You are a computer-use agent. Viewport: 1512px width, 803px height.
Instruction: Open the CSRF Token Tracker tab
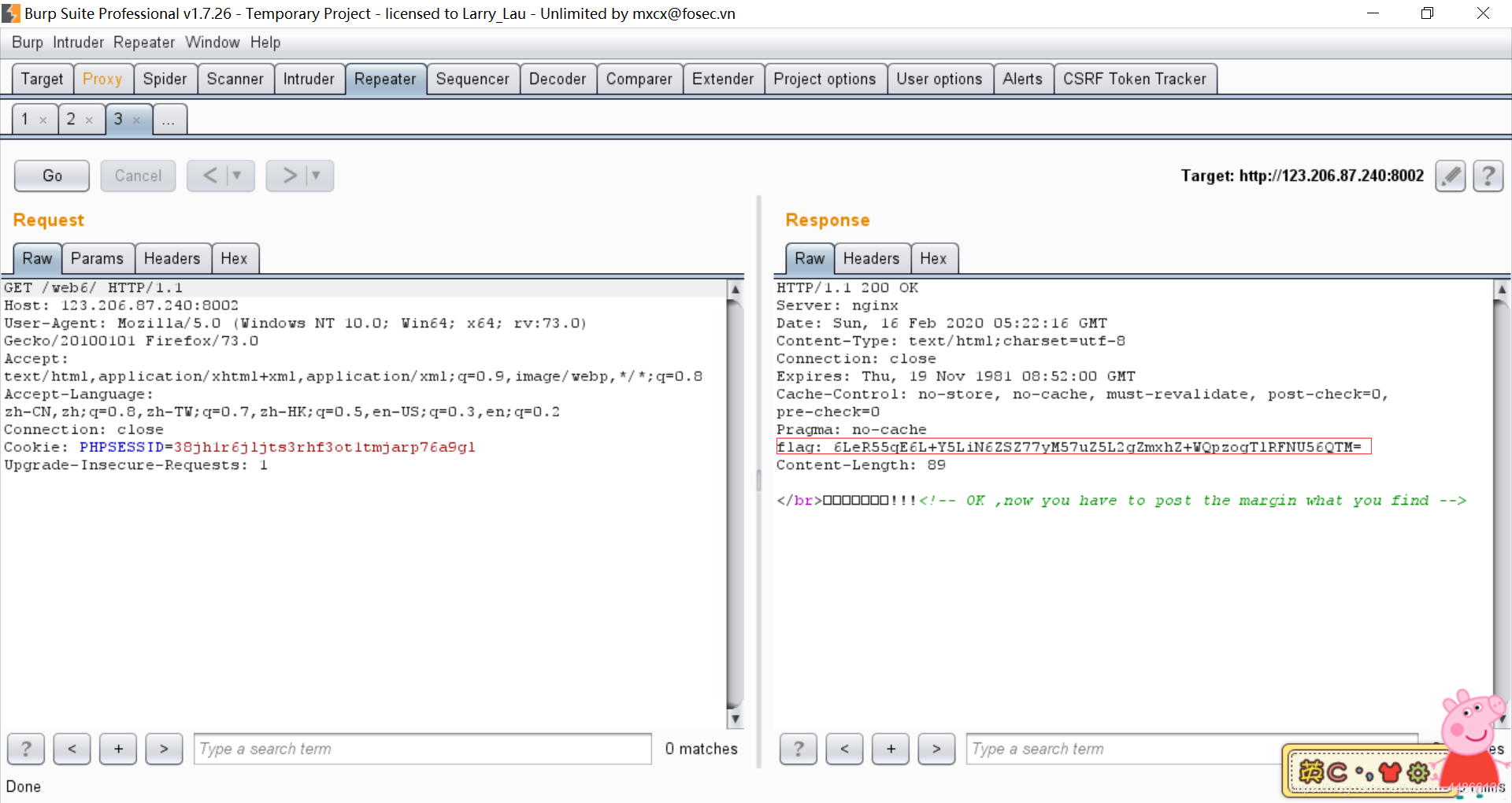1135,79
